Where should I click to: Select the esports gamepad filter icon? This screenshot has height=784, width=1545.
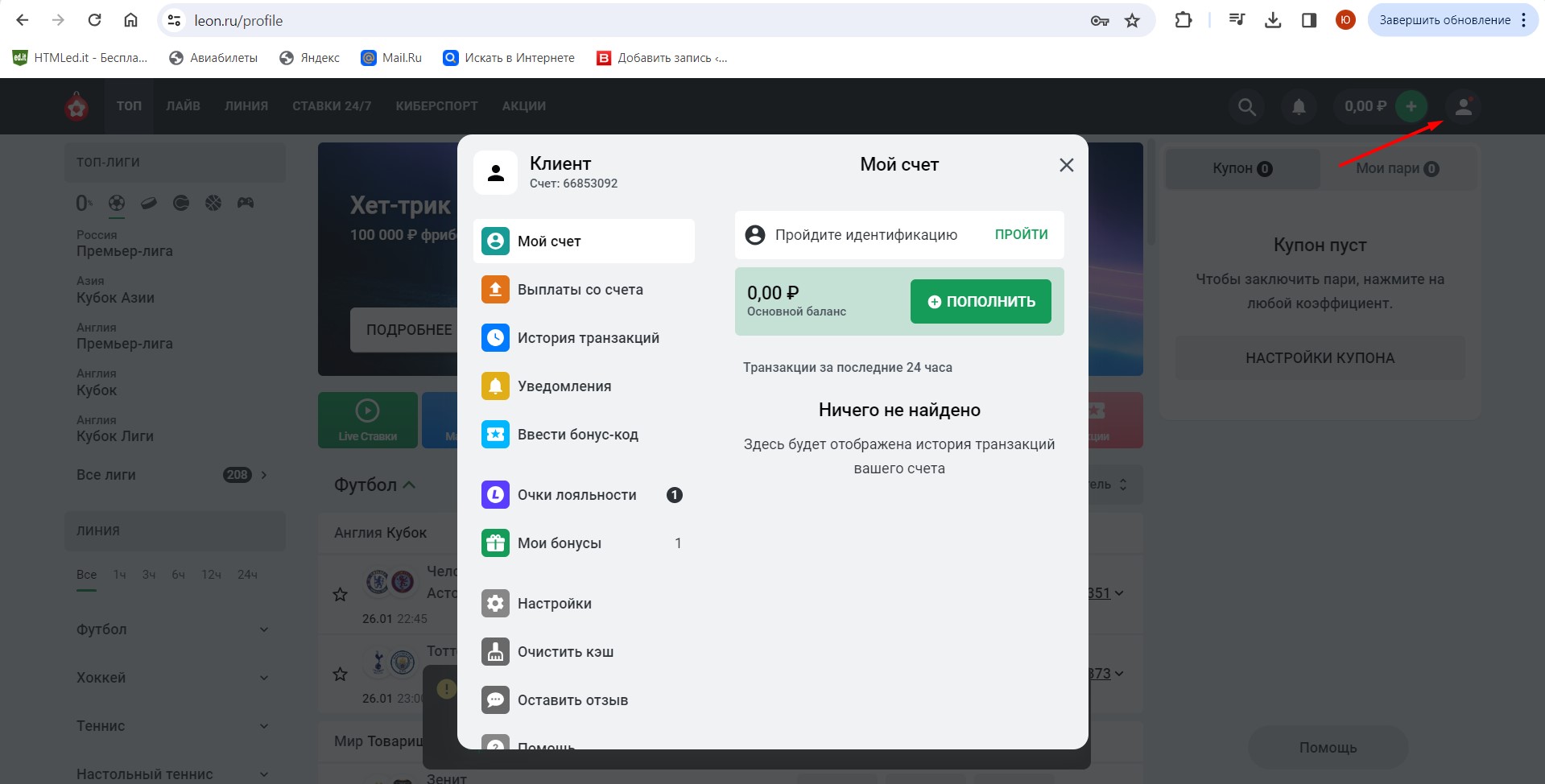tap(246, 203)
